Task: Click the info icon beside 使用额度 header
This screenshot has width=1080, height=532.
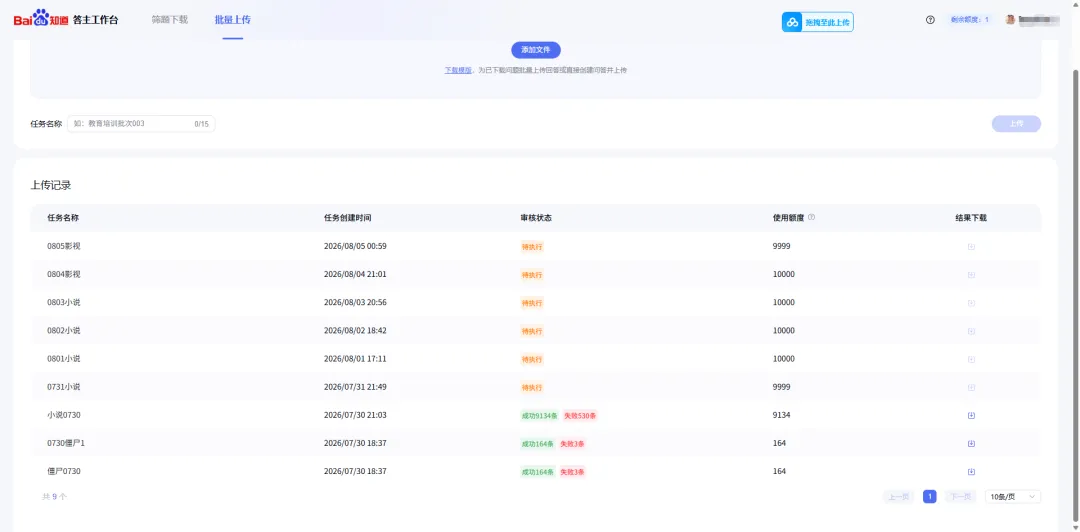Action: [811, 217]
